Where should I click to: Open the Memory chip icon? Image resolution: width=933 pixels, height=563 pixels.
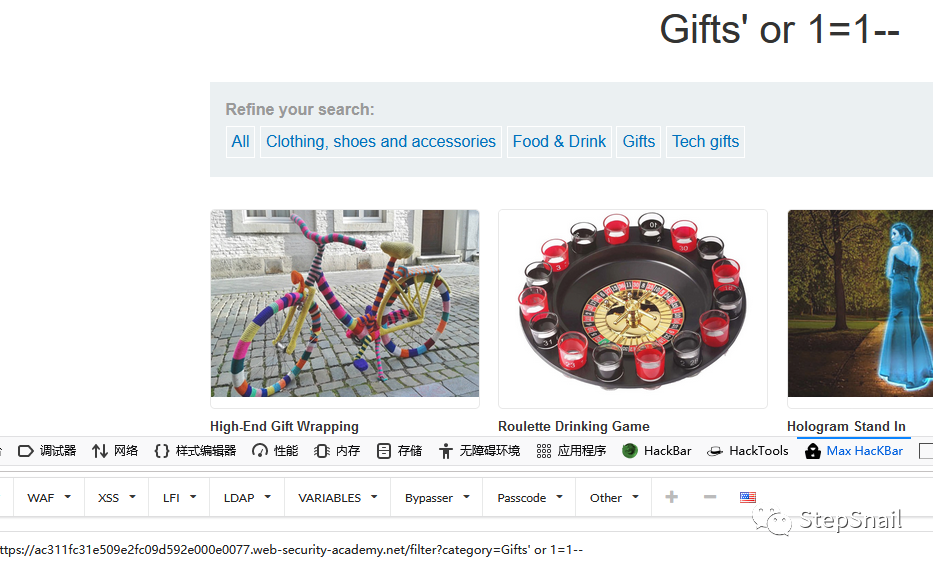tap(321, 451)
